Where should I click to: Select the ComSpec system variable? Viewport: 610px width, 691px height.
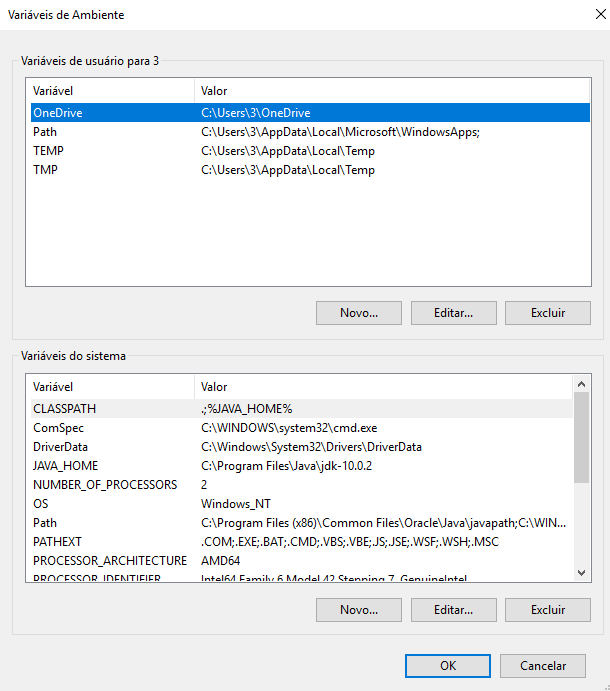point(57,428)
